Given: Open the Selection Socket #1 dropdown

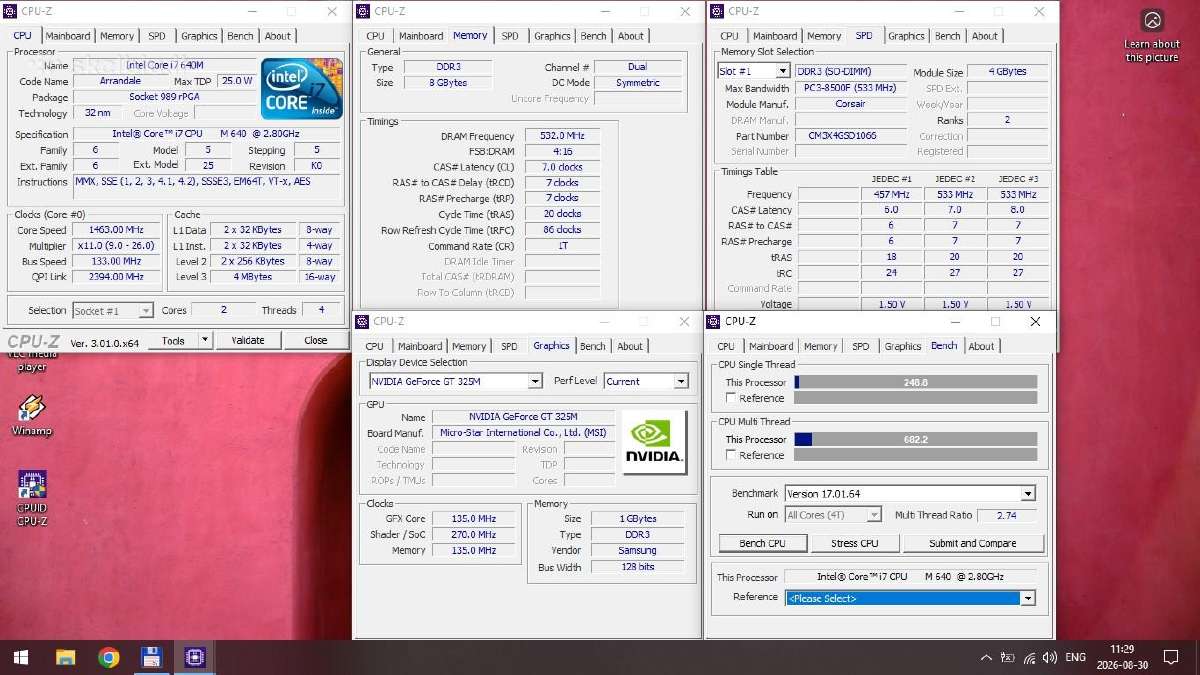Looking at the screenshot, I should pyautogui.click(x=146, y=311).
